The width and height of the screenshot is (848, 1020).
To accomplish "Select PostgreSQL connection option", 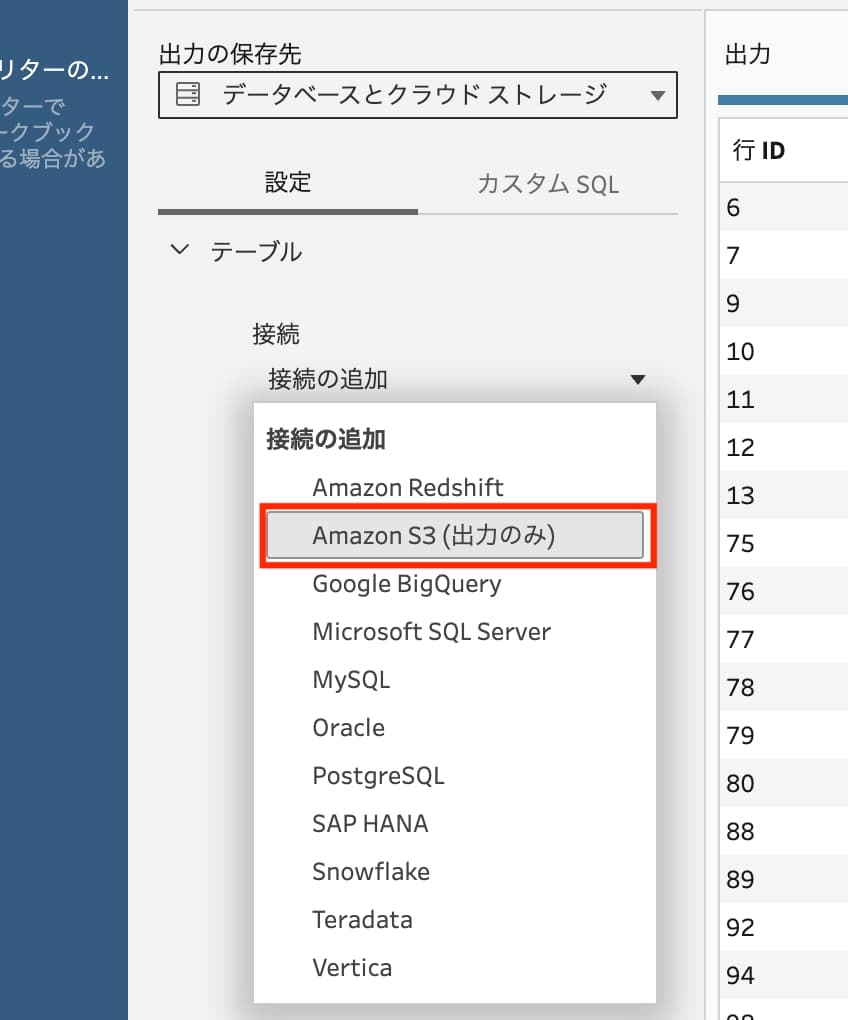I will click(x=378, y=776).
